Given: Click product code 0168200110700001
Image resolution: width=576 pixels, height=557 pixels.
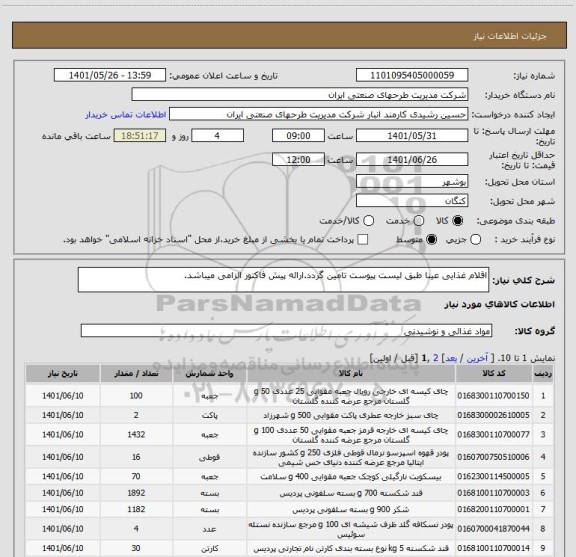Looking at the screenshot, I should tap(493, 510).
